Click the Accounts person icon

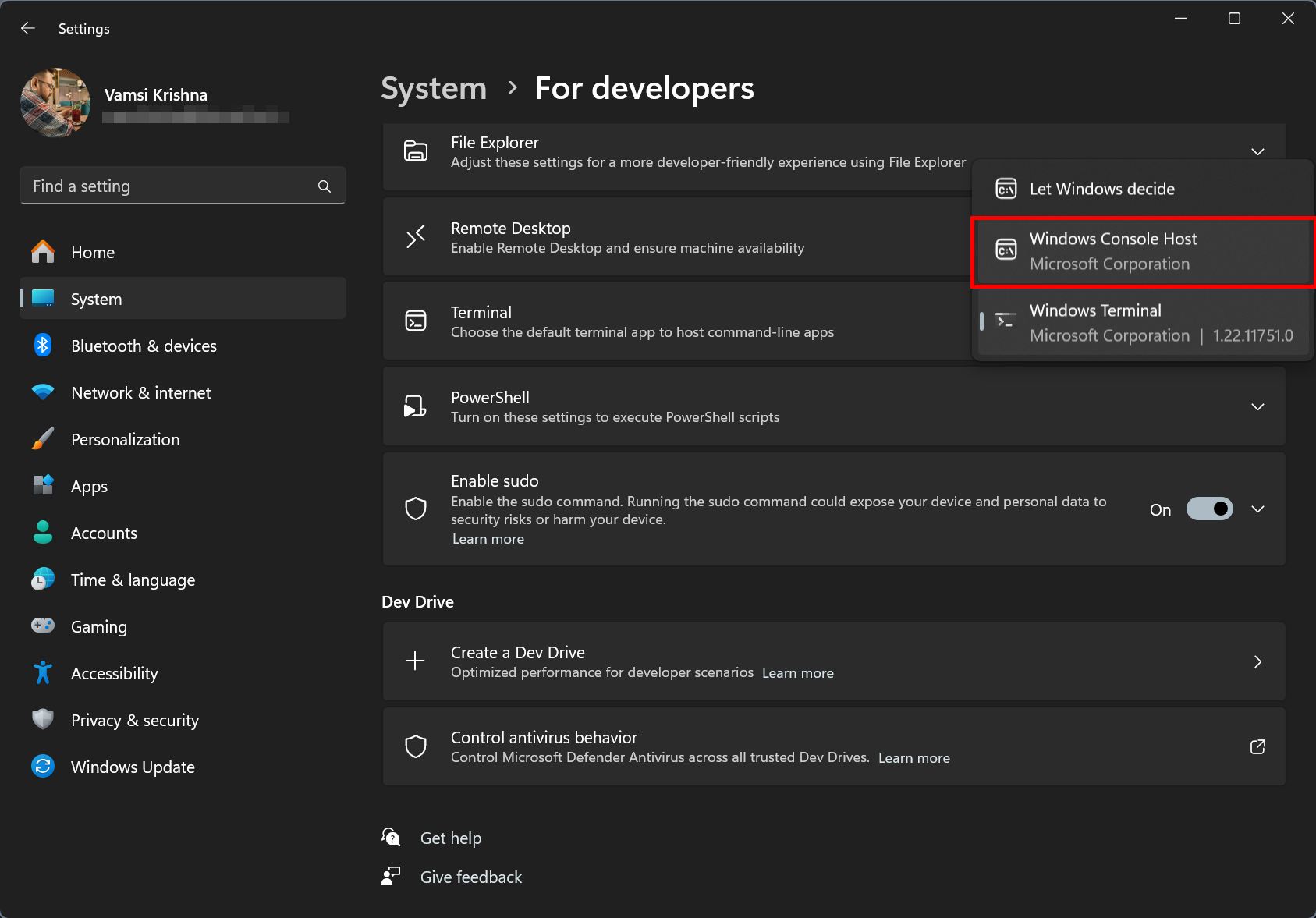(x=43, y=533)
